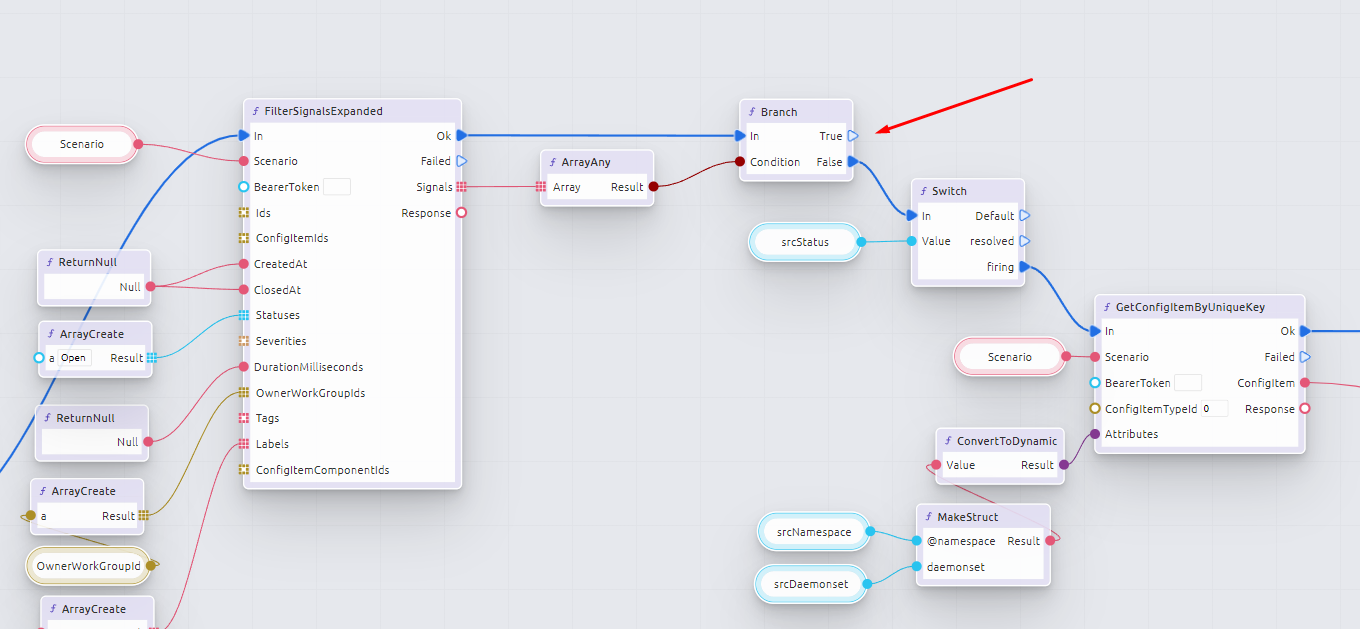1360x629 pixels.
Task: Select the OwnerWorkGroupId variable node
Action: tap(88, 566)
